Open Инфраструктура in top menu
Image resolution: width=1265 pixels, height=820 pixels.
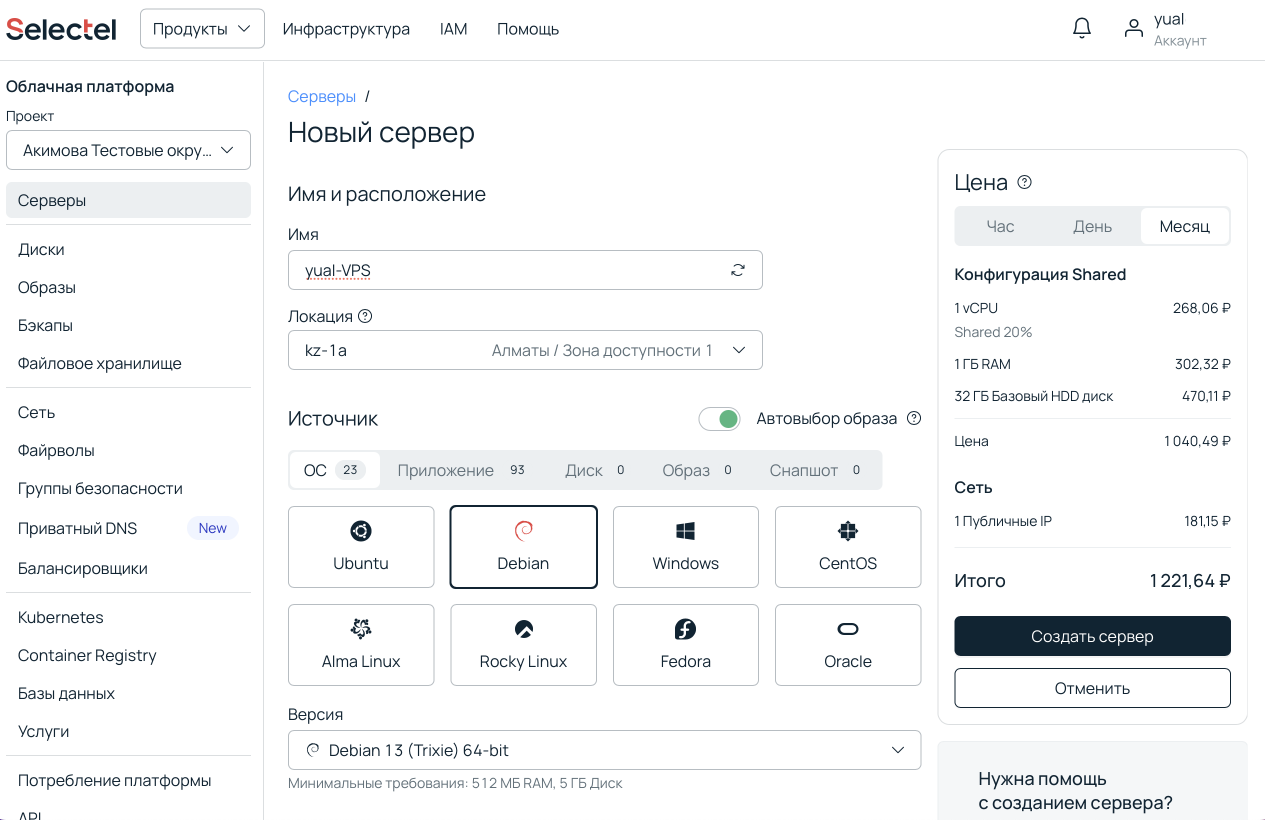pos(346,29)
